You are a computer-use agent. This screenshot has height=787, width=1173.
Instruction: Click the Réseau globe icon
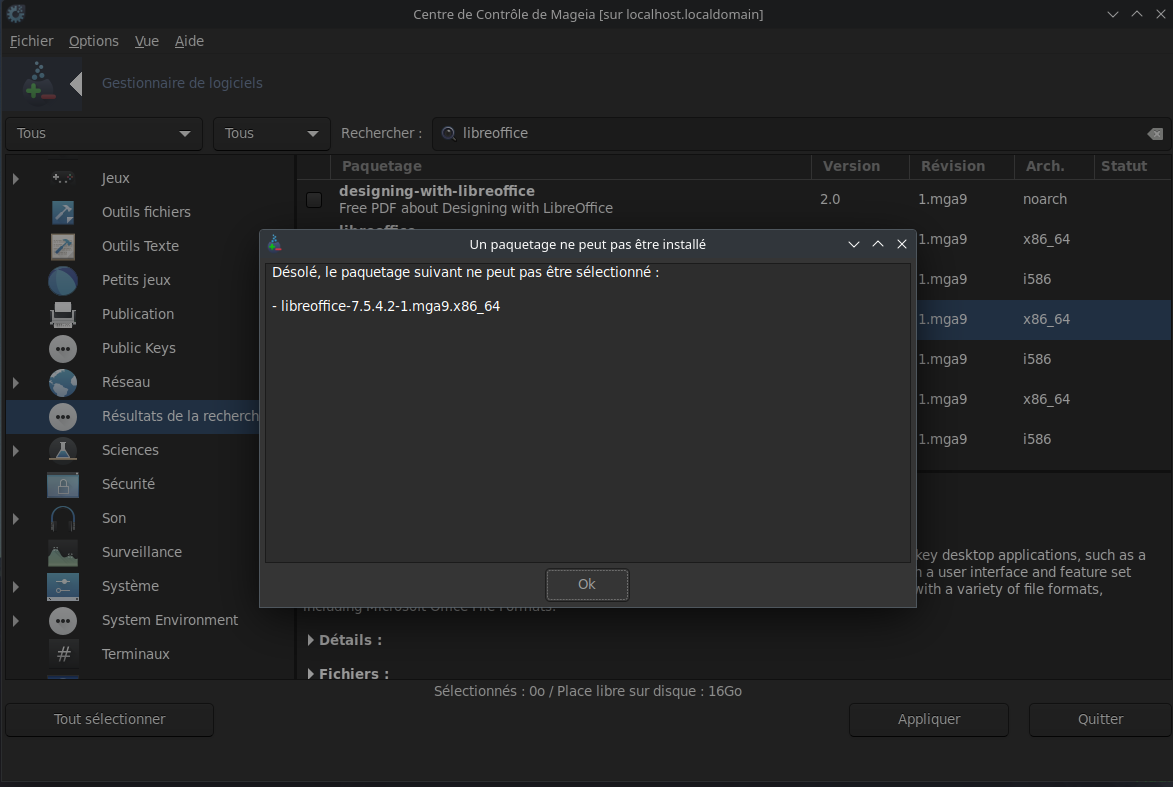[63, 382]
